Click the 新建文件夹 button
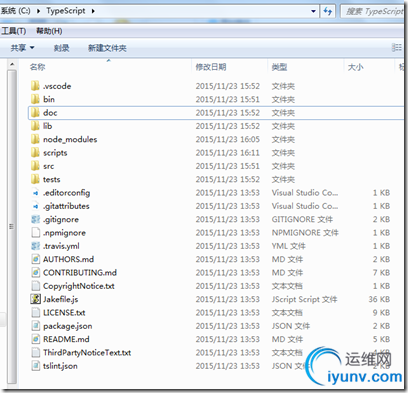Image resolution: width=408 pixels, height=393 pixels. (107, 48)
